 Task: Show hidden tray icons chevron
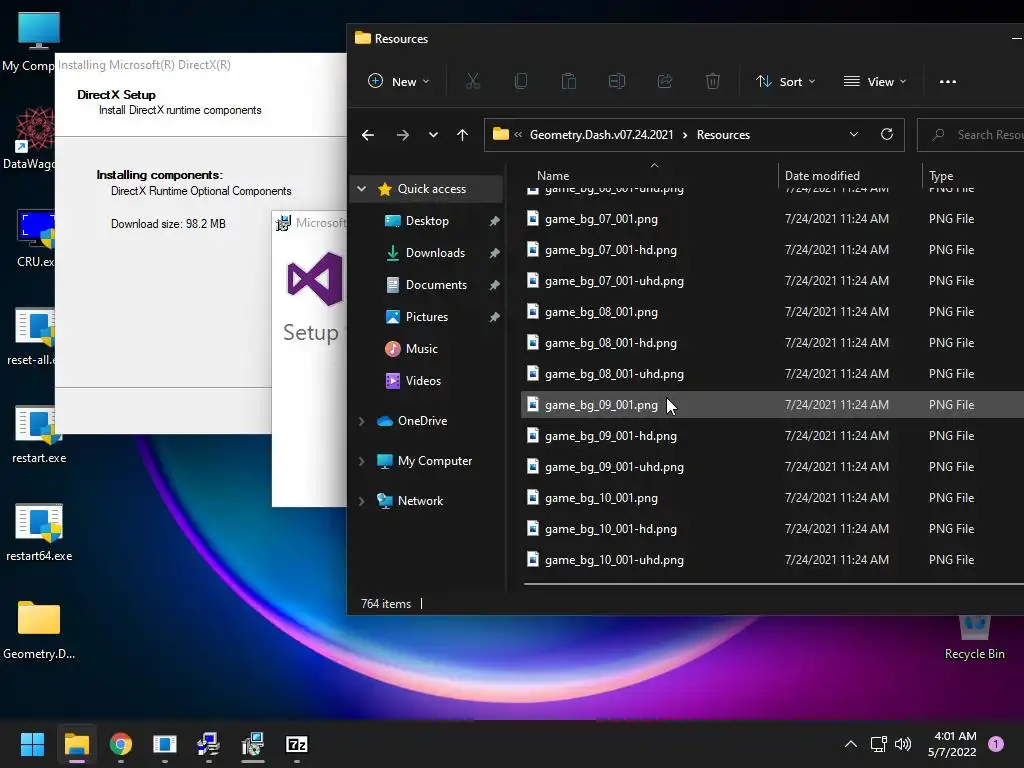point(850,744)
